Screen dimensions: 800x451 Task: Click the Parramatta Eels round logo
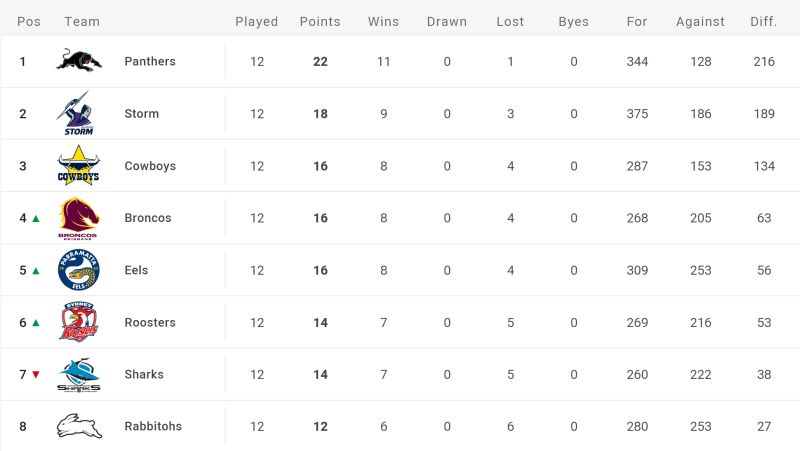coord(79,270)
